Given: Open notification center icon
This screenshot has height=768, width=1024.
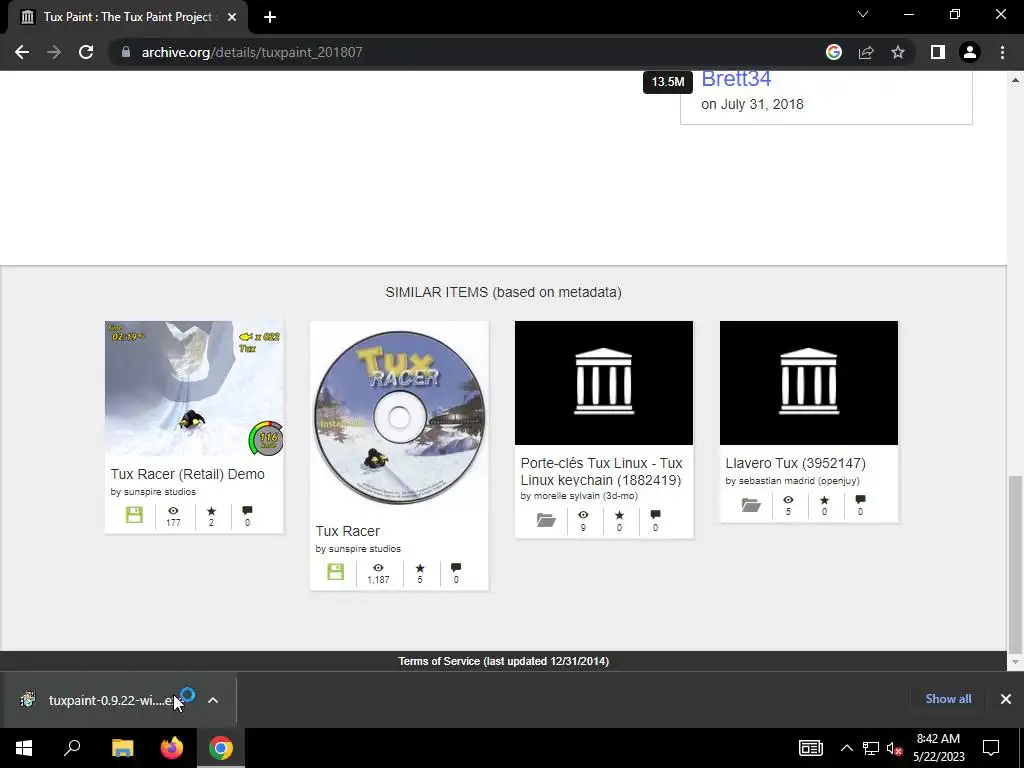Looking at the screenshot, I should (991, 748).
